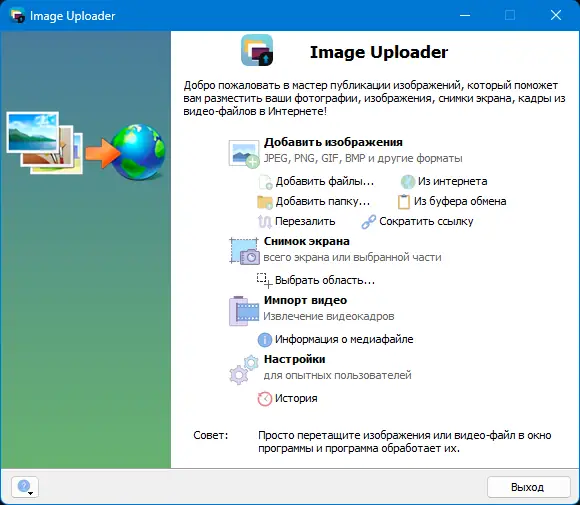580x505 pixels.
Task: Paste via Из буфера обмена link
Action: pos(460,202)
